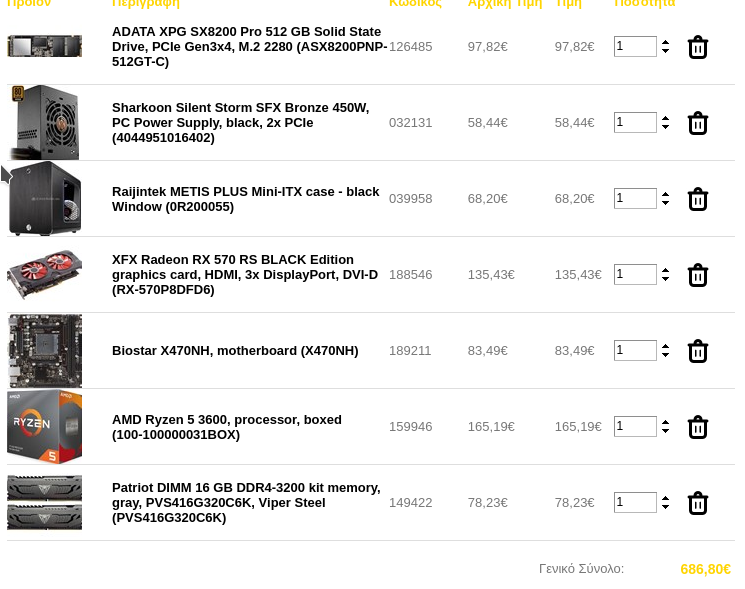Increase Ryzen 5 3600 quantity using up arrow
Screen dimensions: 745x589
click(665, 422)
